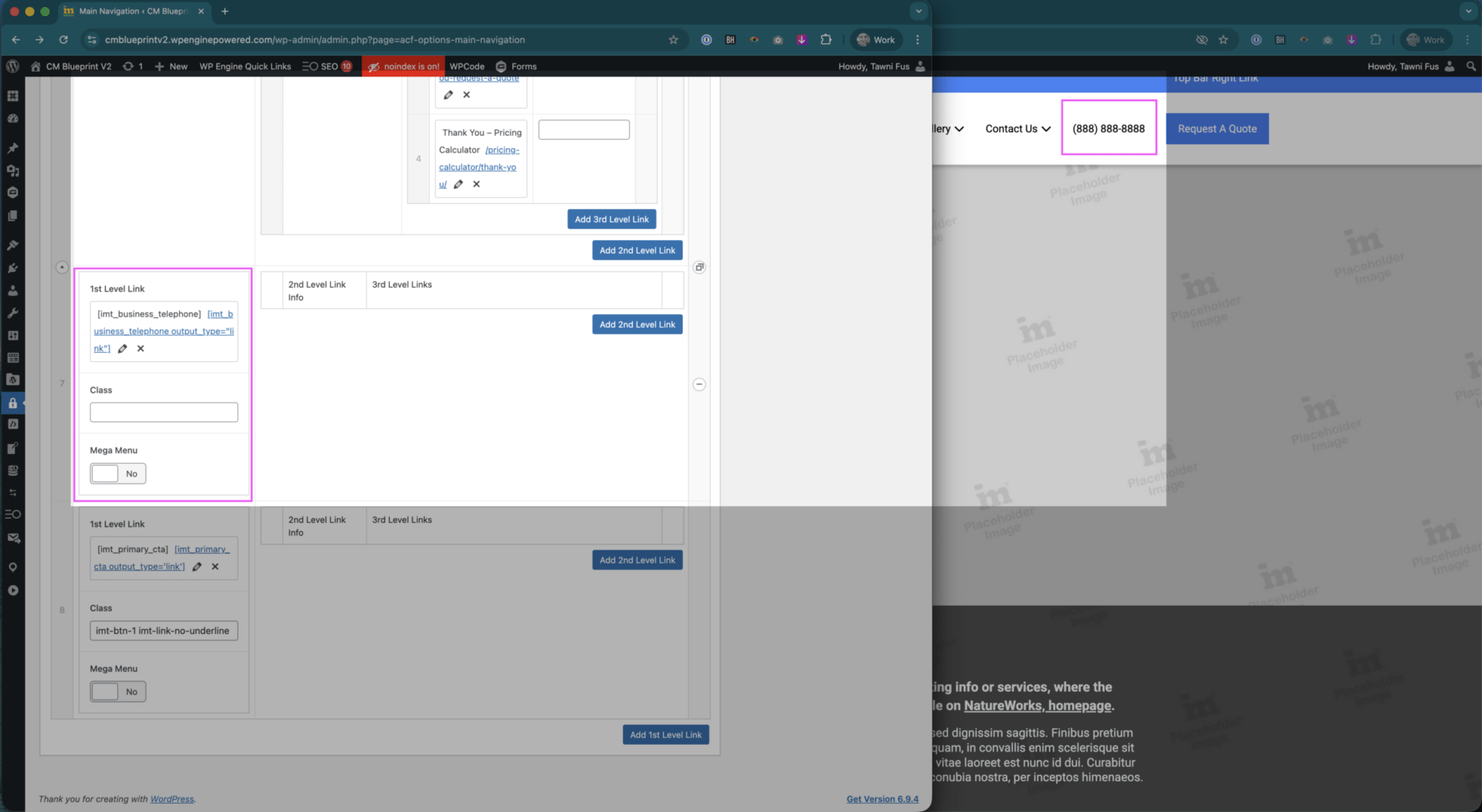Open the browser extensions puzzle icon
The height and width of the screenshot is (812, 1482).
[x=826, y=40]
